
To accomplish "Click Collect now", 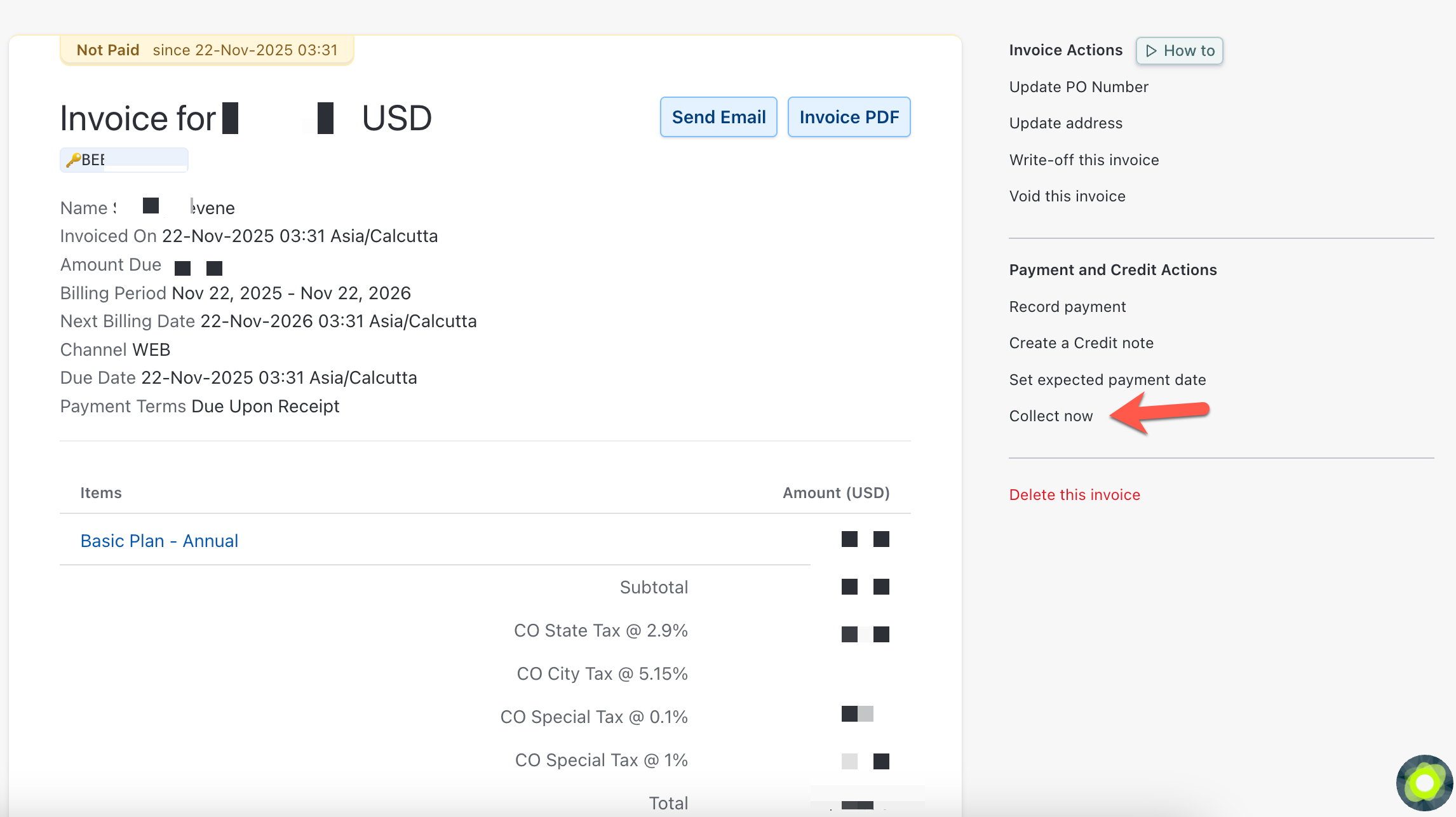I will tap(1051, 416).
